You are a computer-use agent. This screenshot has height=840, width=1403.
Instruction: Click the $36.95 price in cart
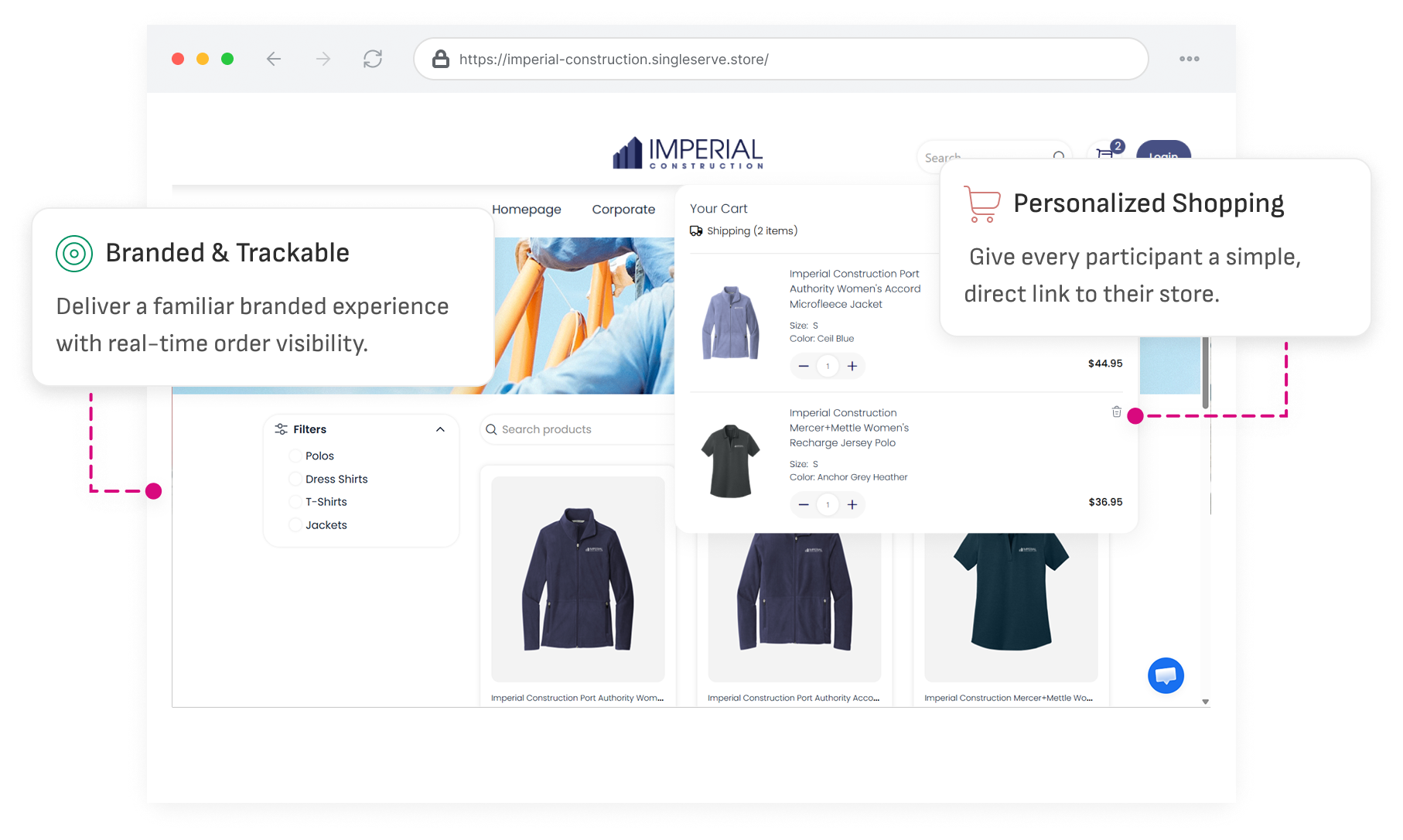point(1105,502)
